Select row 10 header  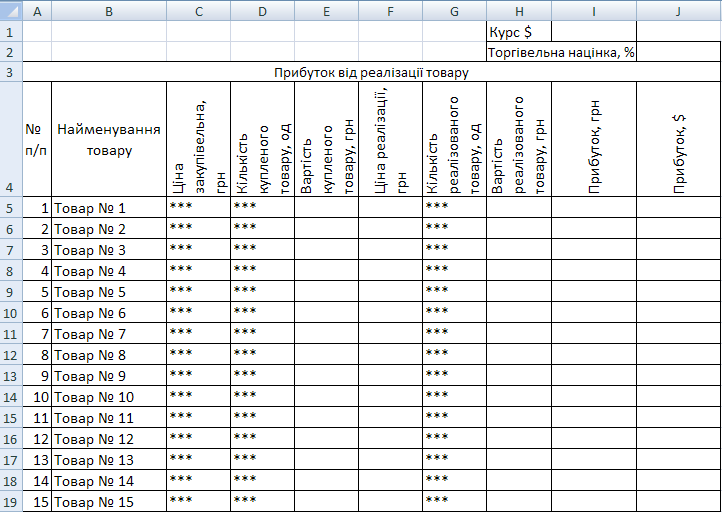point(11,313)
